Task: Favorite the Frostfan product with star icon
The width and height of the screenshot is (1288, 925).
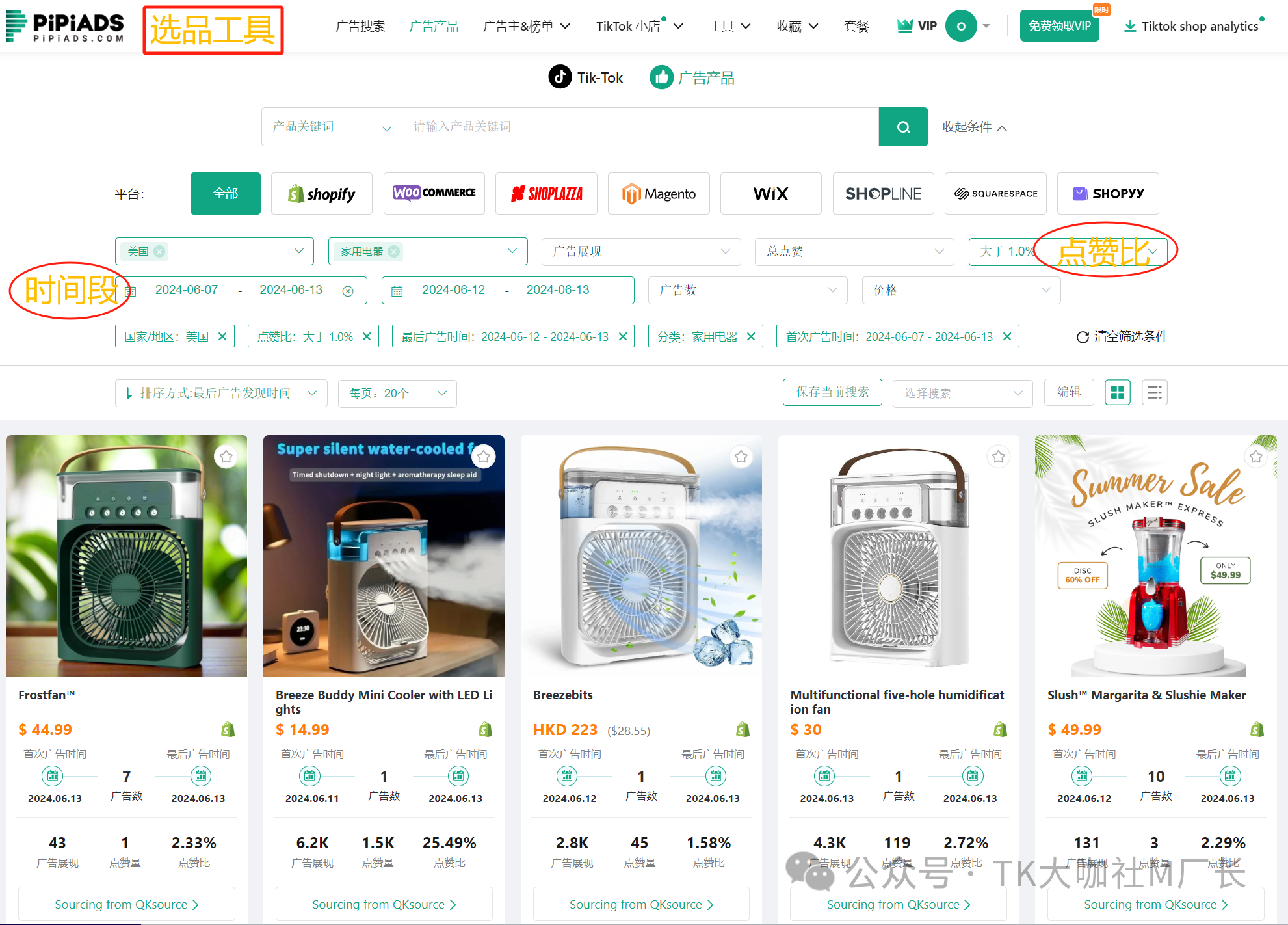Action: tap(226, 457)
